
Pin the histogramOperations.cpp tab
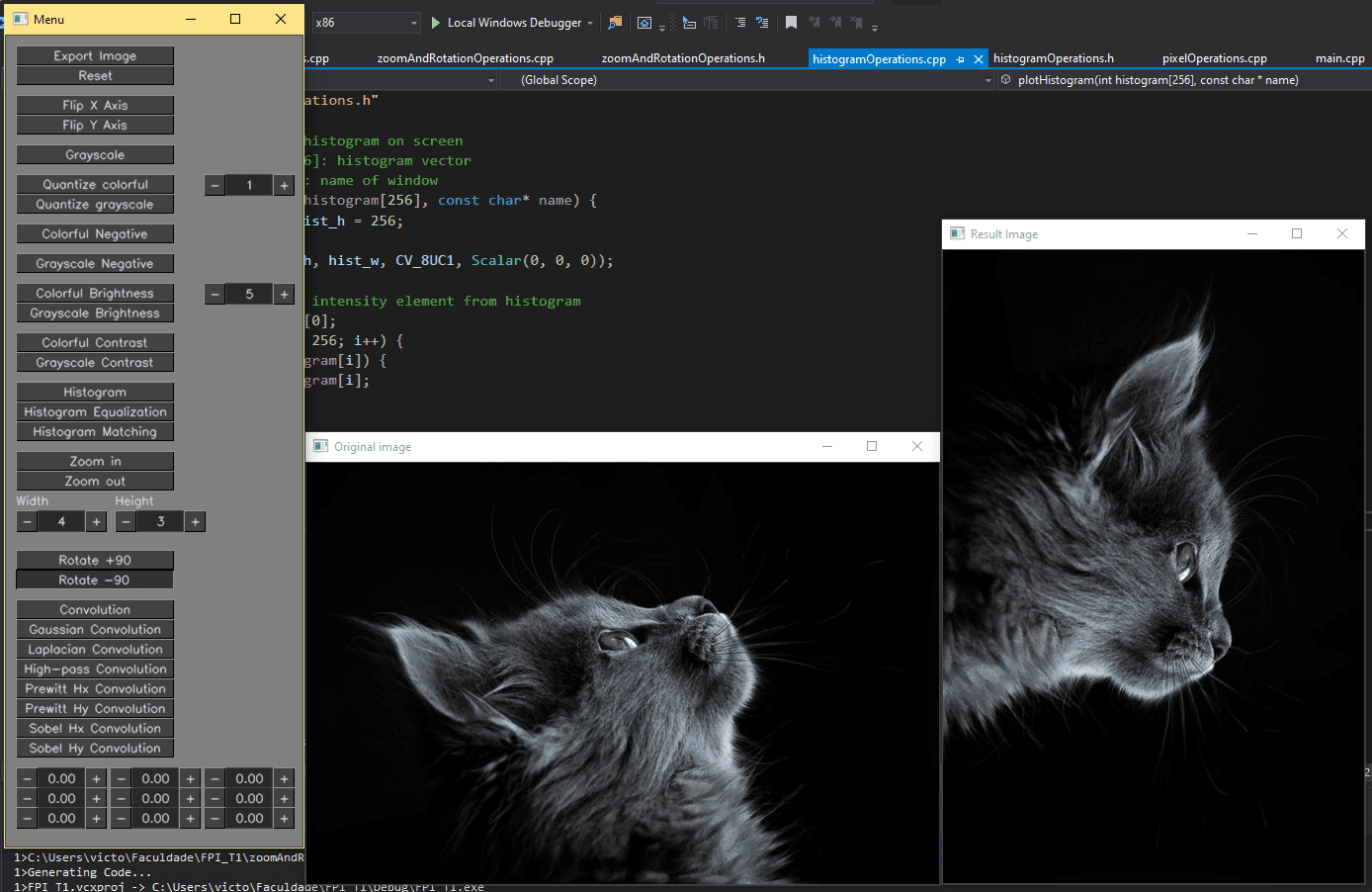(x=960, y=59)
